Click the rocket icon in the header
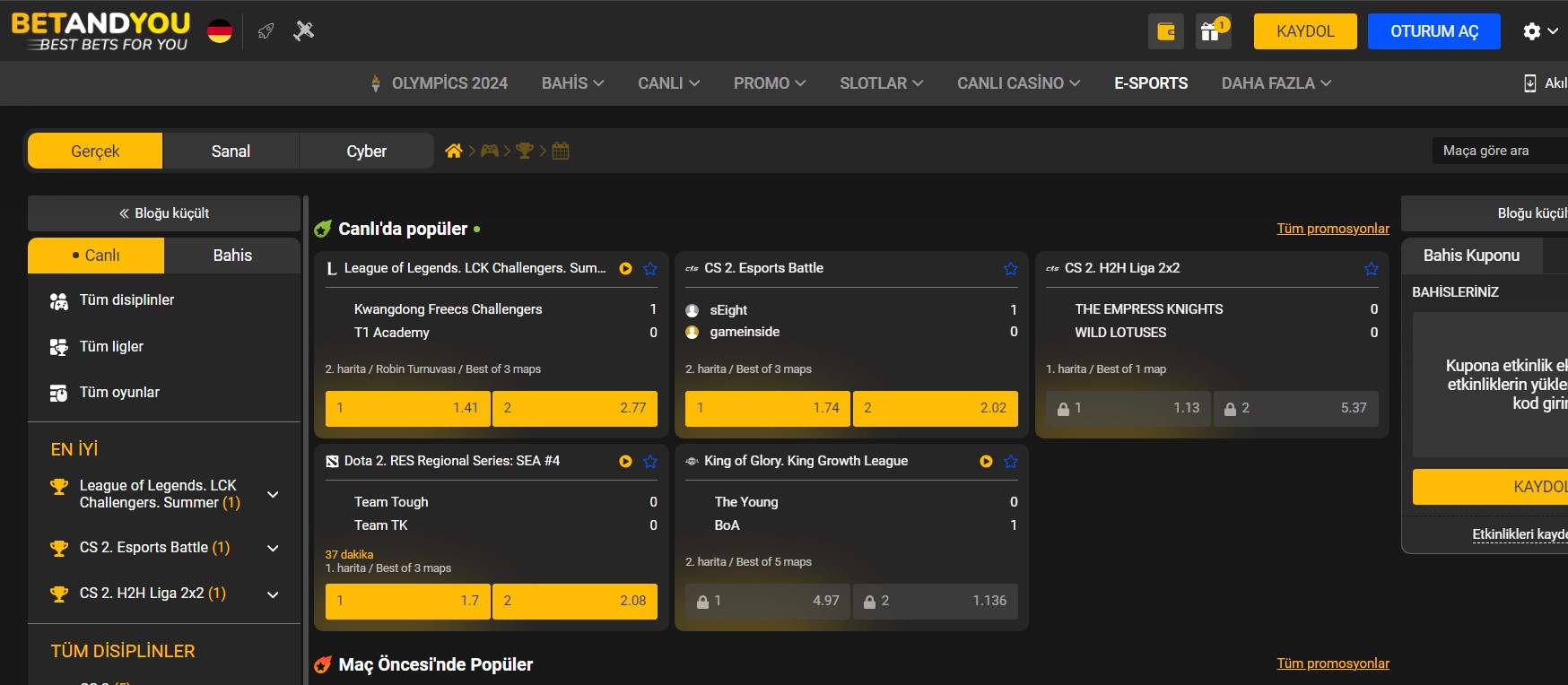Viewport: 1568px width, 685px height. point(266,31)
